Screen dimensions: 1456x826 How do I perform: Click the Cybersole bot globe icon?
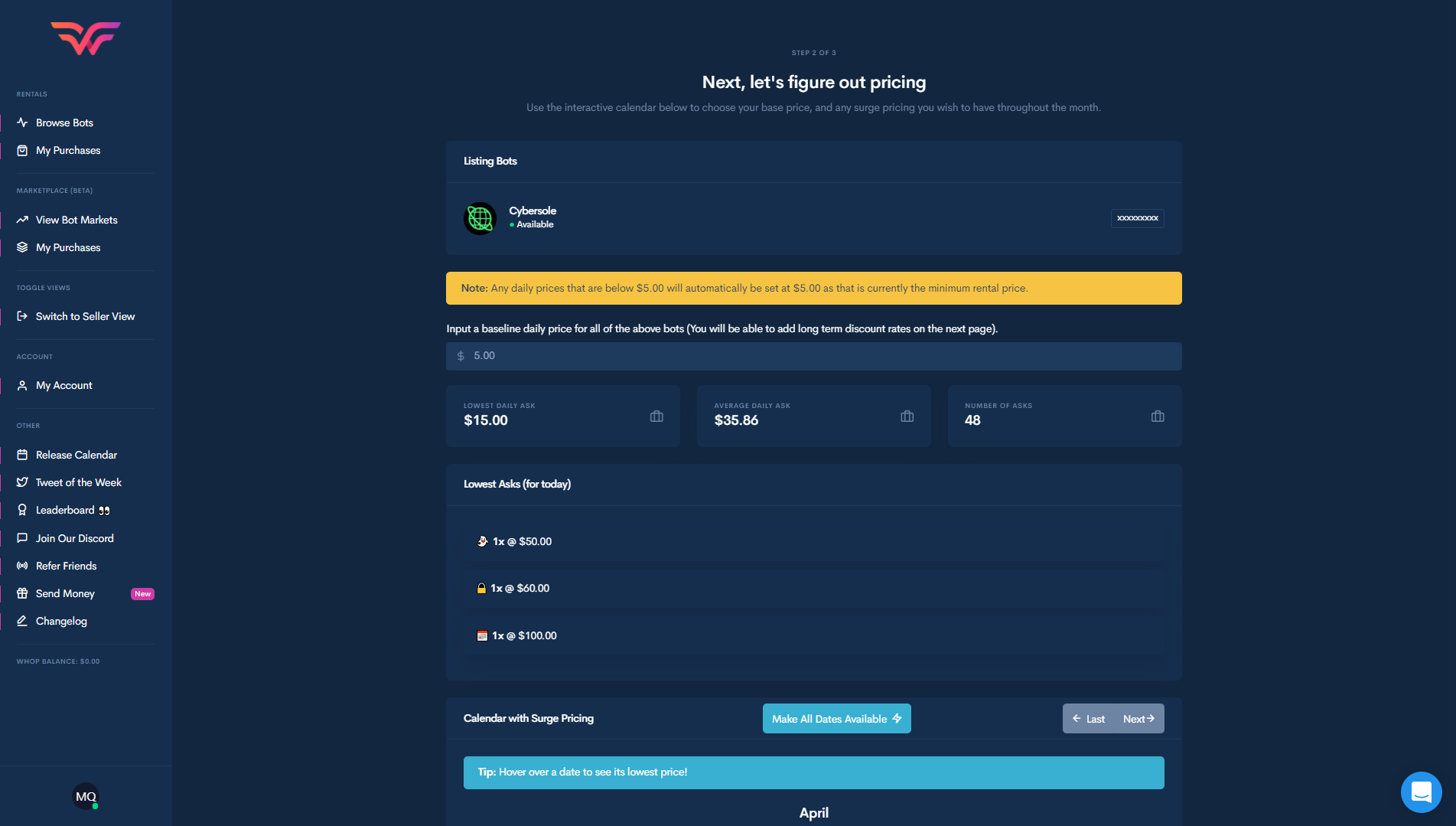point(480,218)
